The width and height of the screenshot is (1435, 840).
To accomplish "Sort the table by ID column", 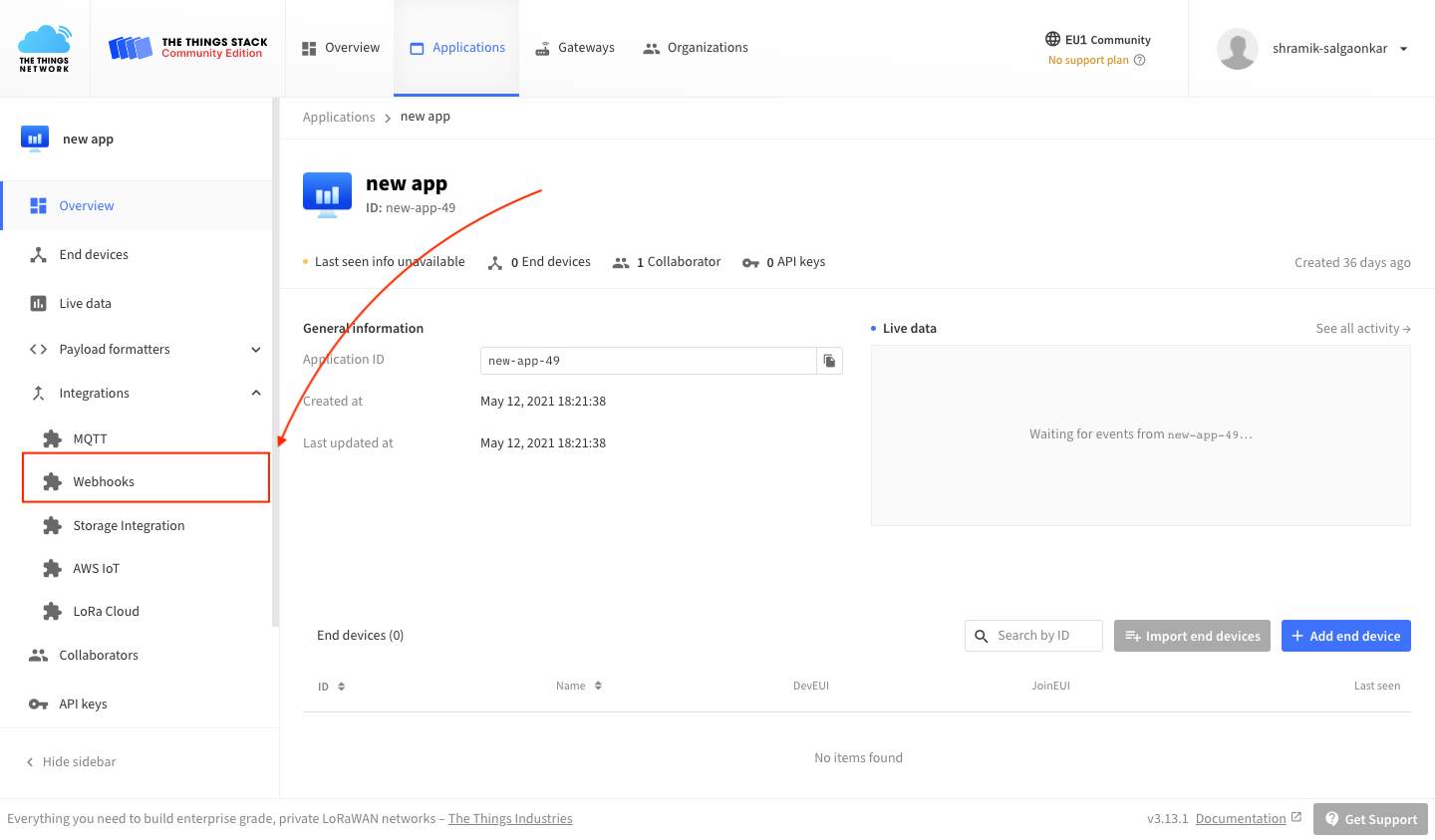I will 332,687.
